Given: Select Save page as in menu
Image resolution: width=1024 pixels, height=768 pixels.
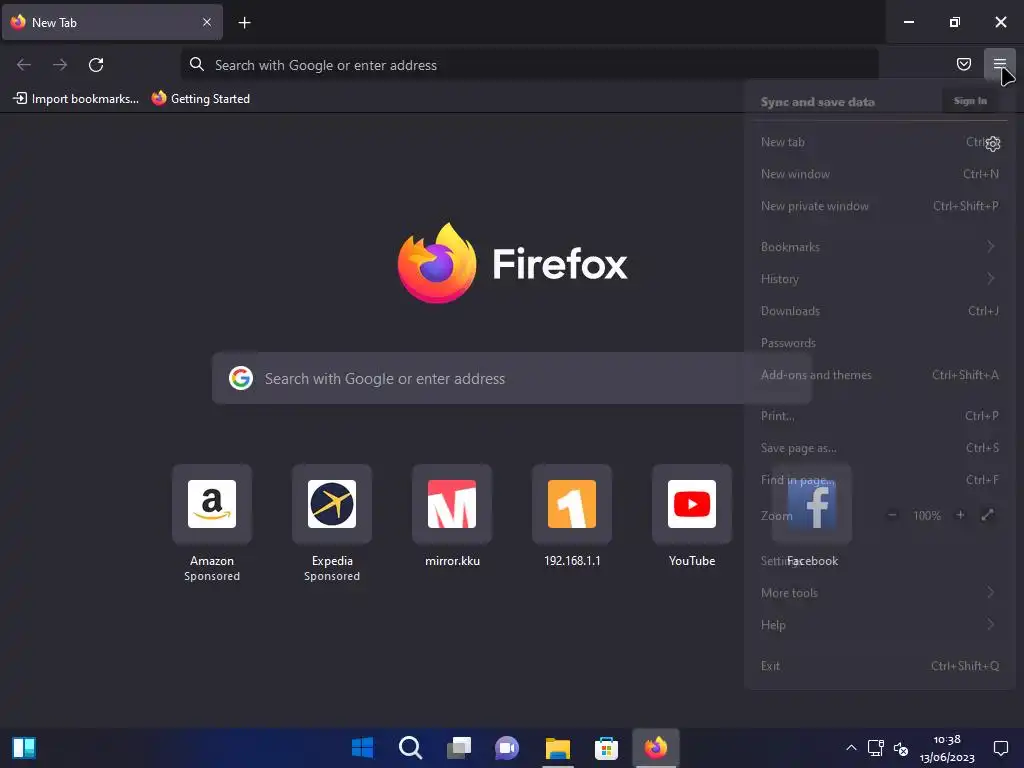Looking at the screenshot, I should tap(879, 448).
